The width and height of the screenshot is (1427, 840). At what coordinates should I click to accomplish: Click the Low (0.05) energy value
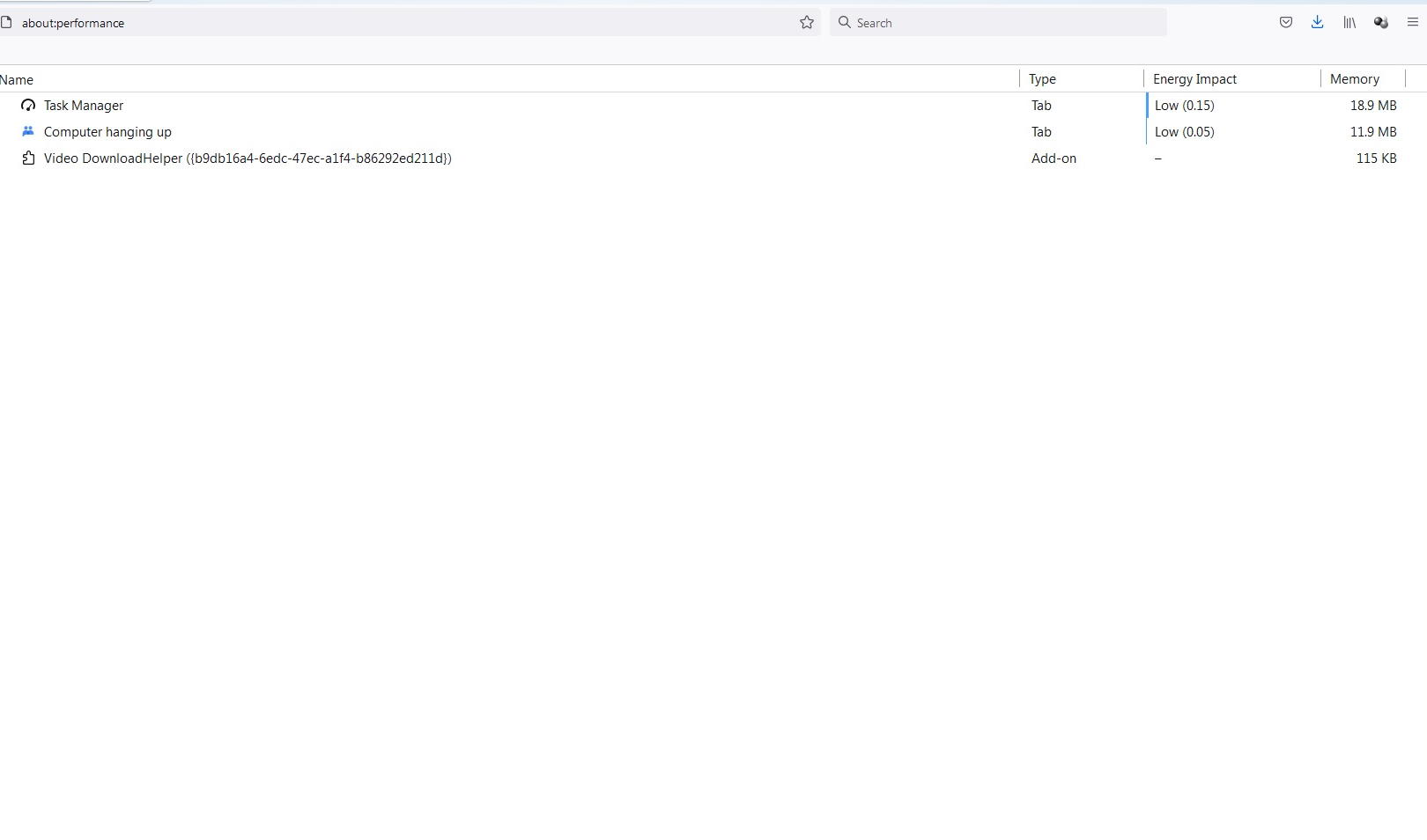pyautogui.click(x=1184, y=132)
